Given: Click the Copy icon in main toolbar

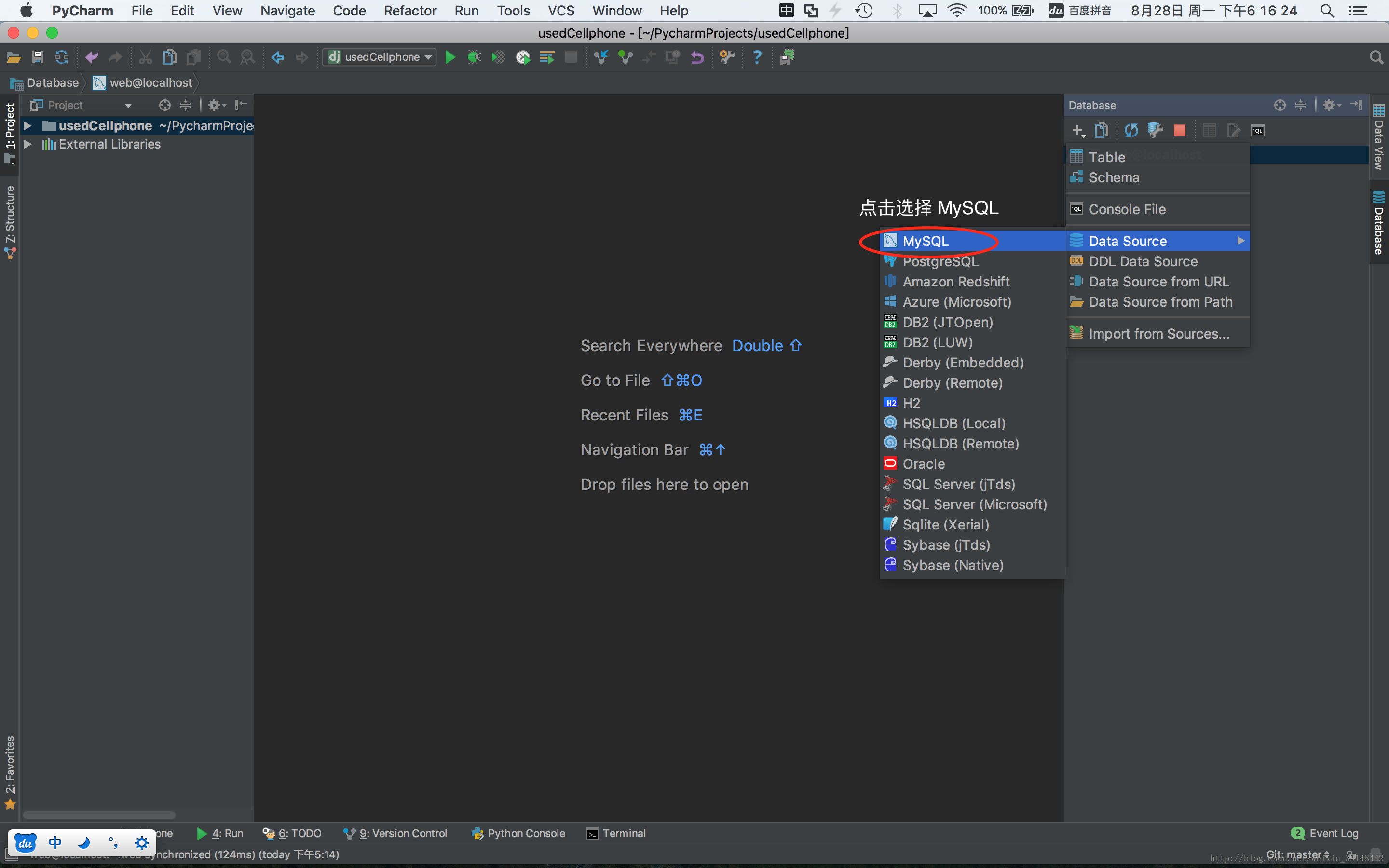Looking at the screenshot, I should pos(169,57).
